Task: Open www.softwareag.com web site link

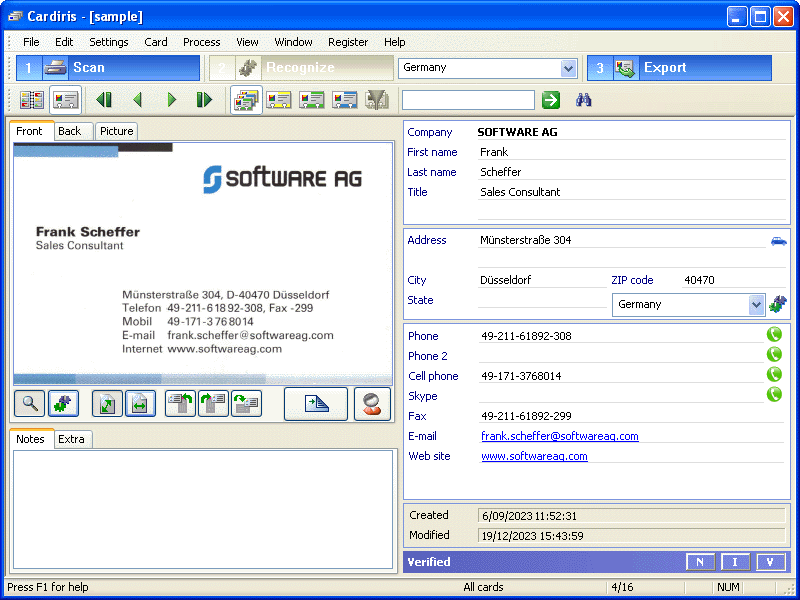Action: coord(534,456)
